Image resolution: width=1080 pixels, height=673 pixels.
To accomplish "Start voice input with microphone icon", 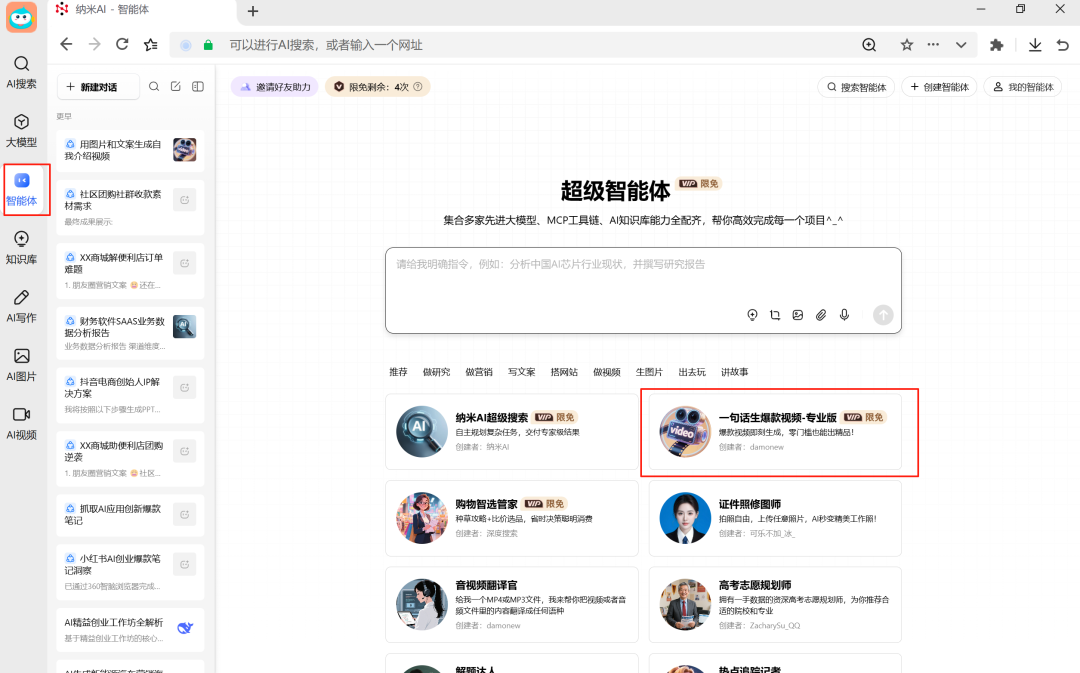I will pos(844,315).
